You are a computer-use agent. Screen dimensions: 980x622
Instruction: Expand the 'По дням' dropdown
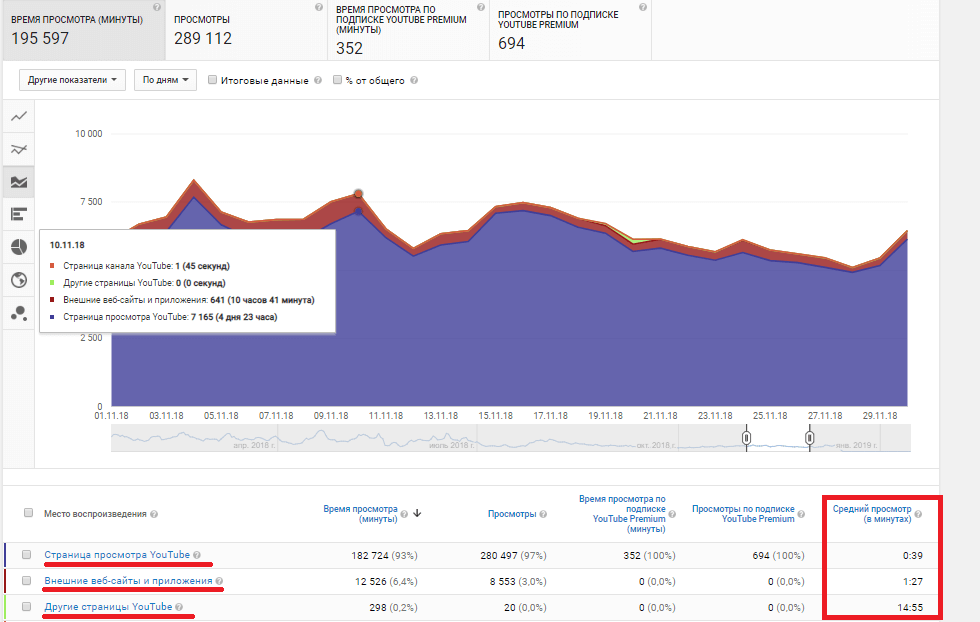tap(164, 80)
